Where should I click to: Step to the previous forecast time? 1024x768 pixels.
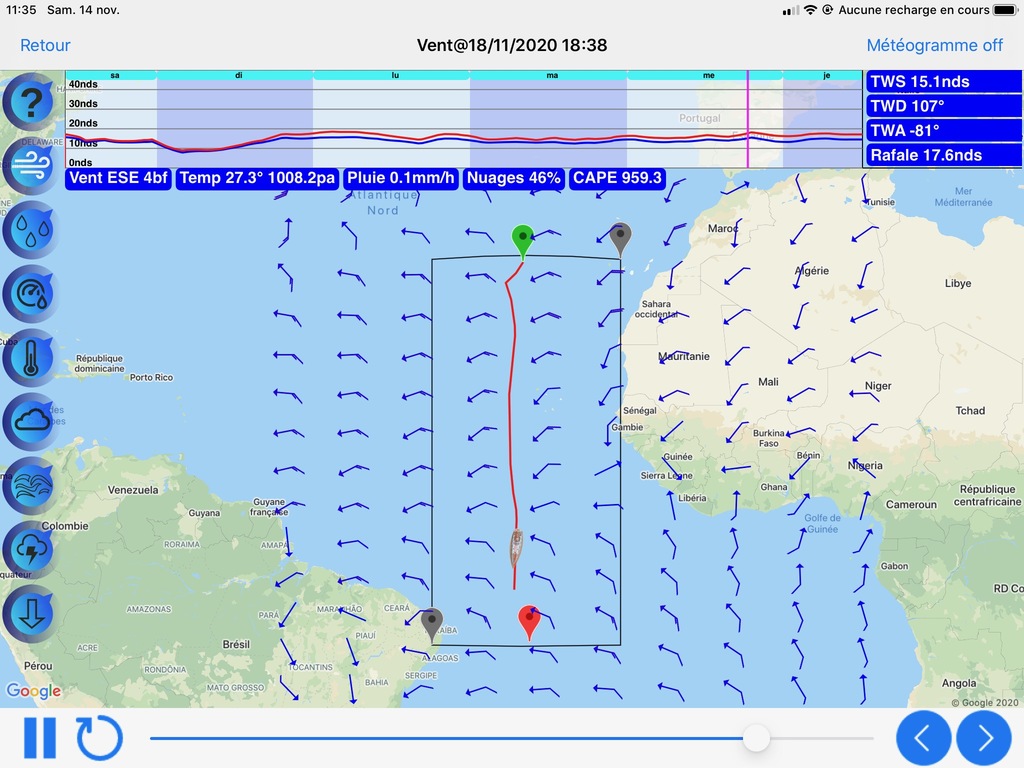[x=923, y=738]
